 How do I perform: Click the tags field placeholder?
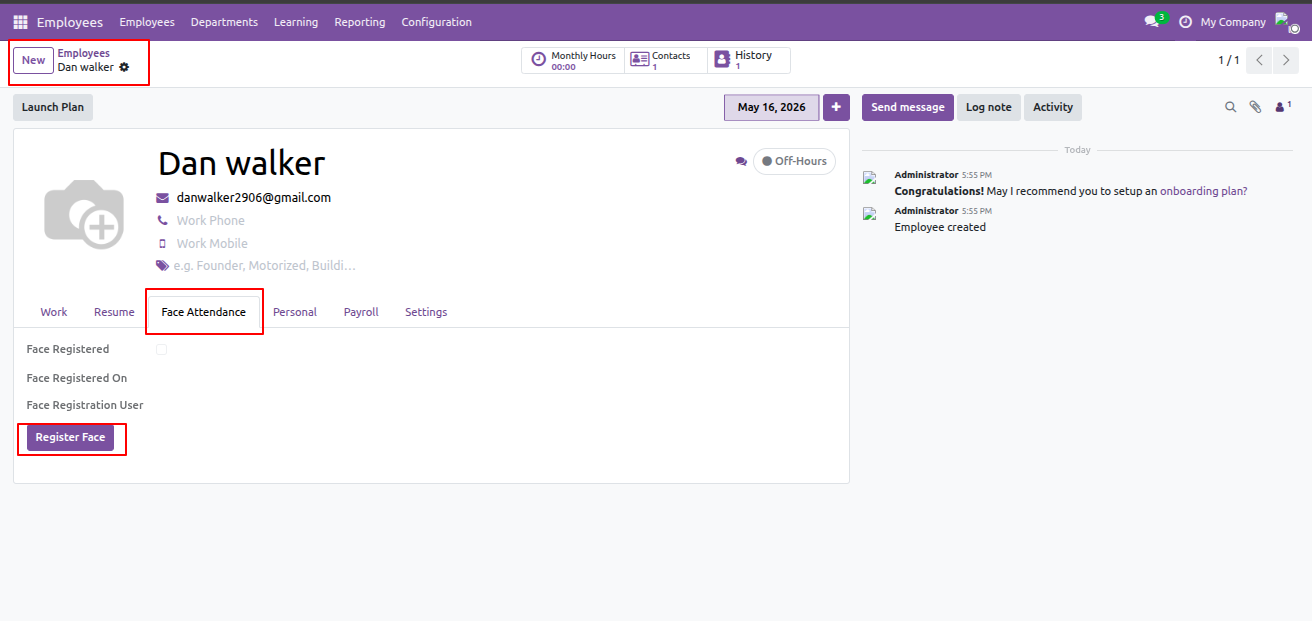point(266,266)
